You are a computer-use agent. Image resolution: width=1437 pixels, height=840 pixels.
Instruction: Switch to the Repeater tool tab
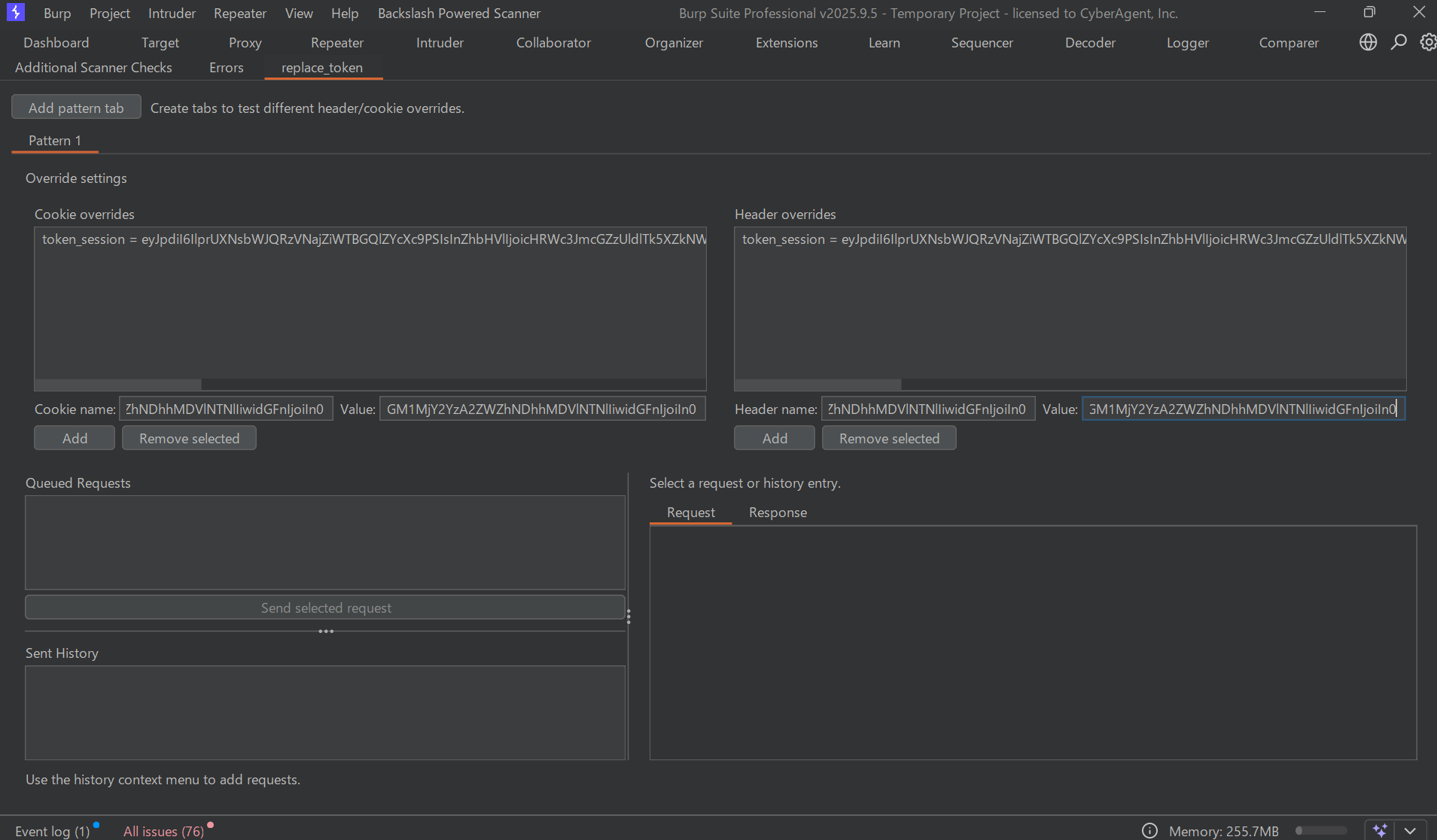(336, 43)
